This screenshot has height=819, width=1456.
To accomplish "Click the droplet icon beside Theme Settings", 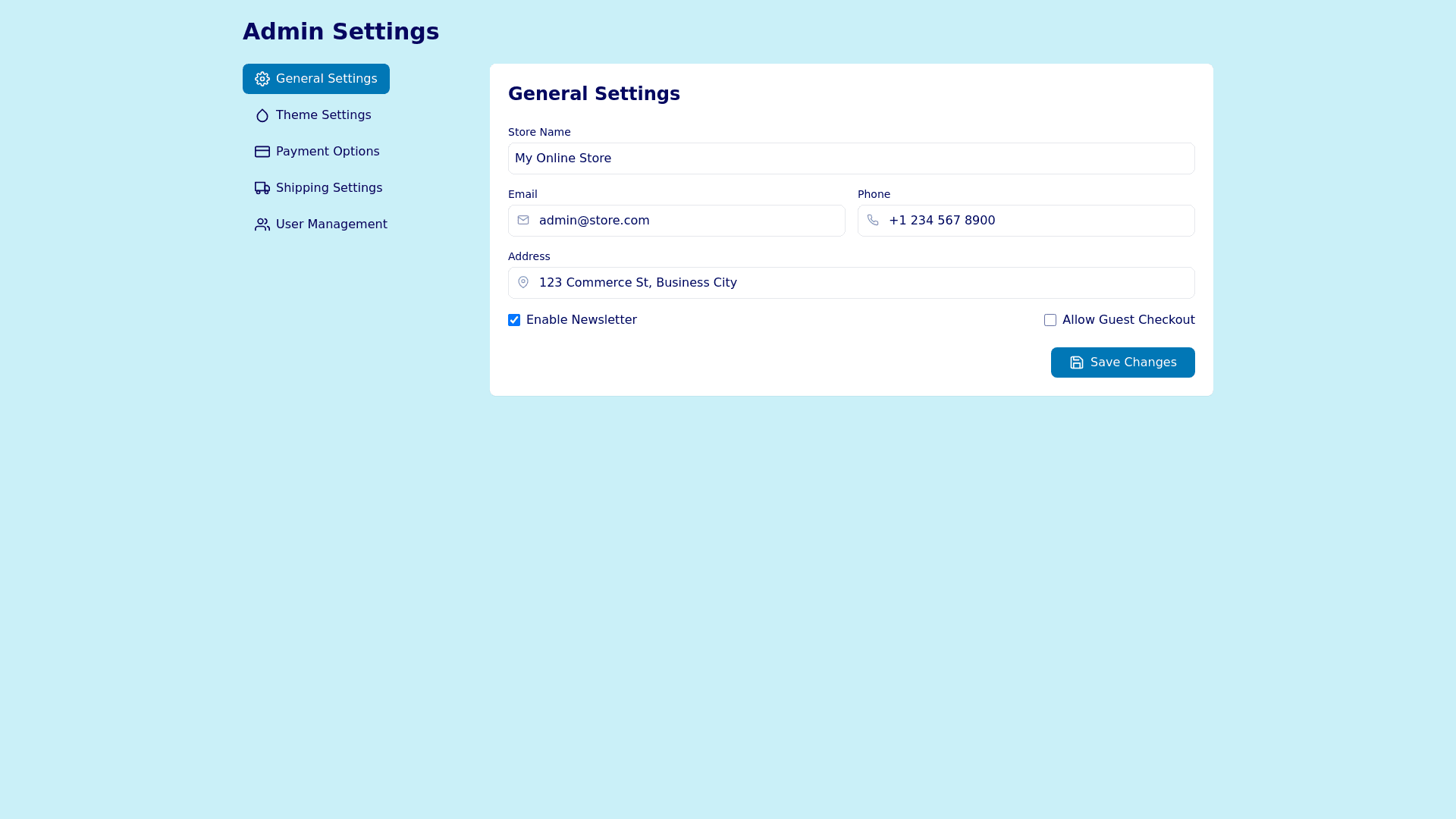I will pos(262,115).
